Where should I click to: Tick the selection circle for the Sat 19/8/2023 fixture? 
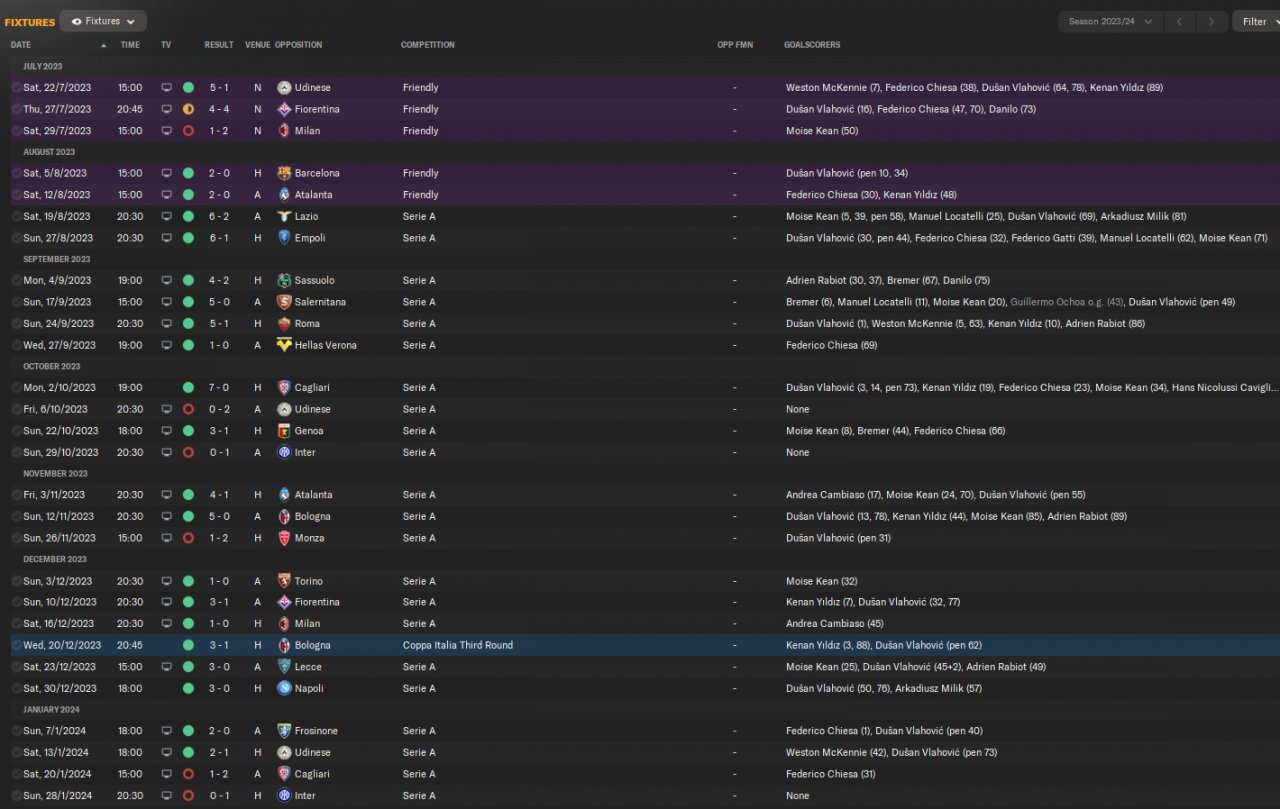[x=16, y=217]
